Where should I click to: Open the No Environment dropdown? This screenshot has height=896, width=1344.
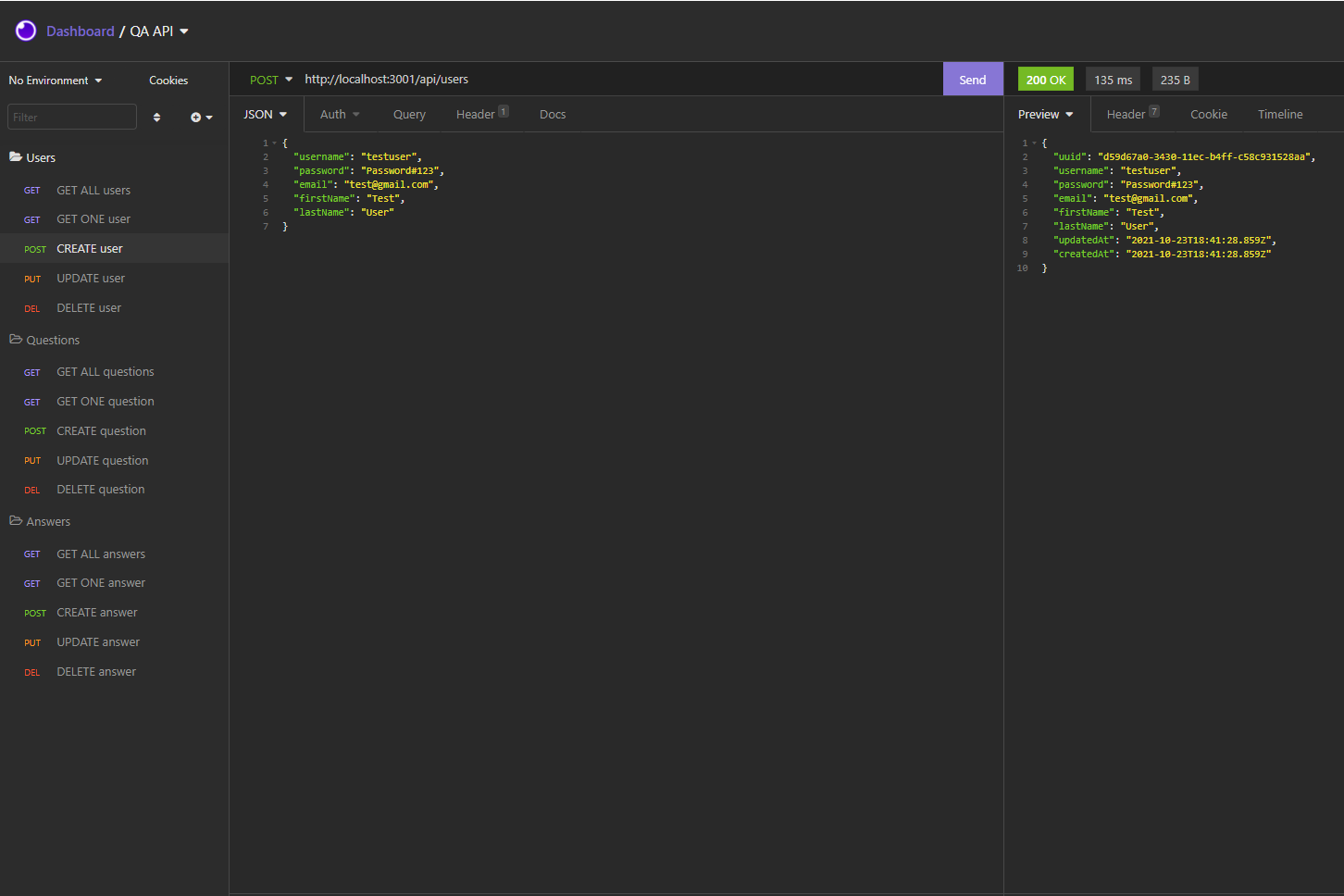56,81
